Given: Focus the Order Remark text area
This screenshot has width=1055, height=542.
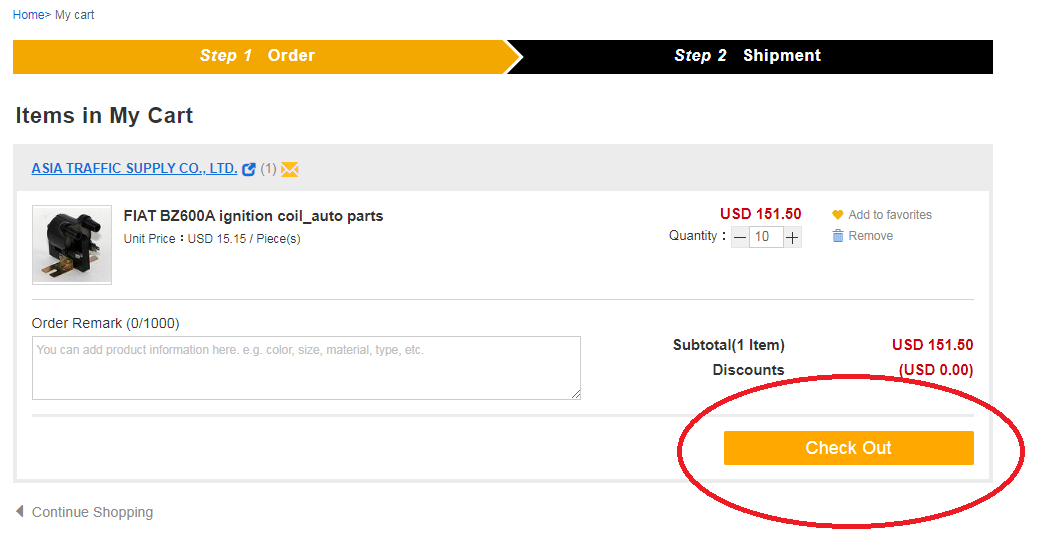Looking at the screenshot, I should point(306,368).
